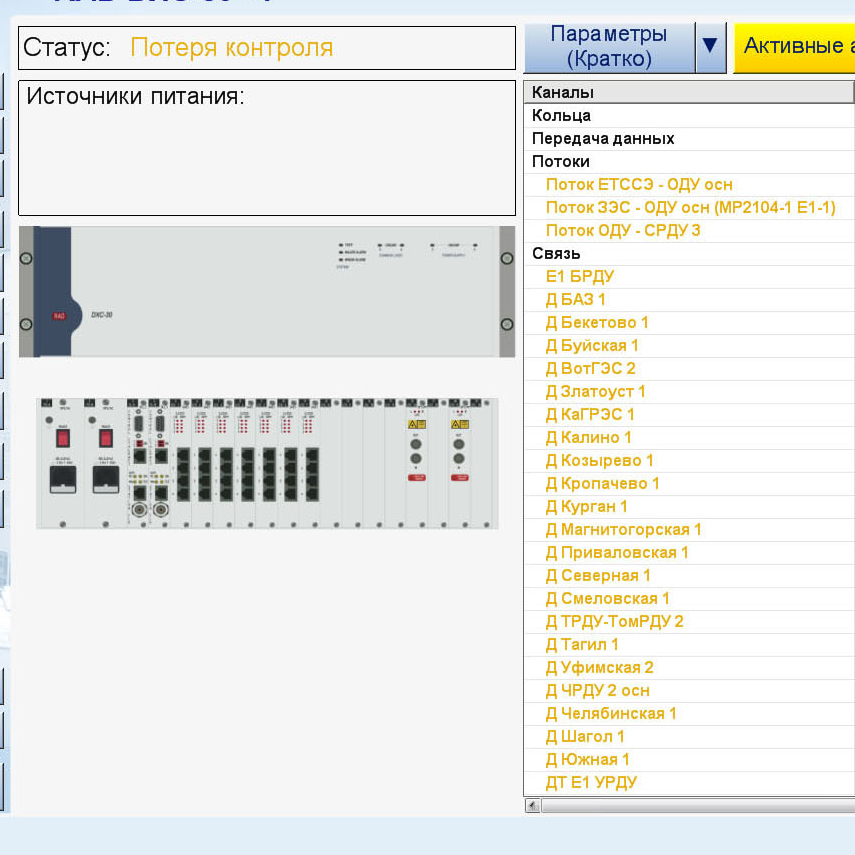
Task: Open the Параметры dropdown arrow
Action: [710, 46]
